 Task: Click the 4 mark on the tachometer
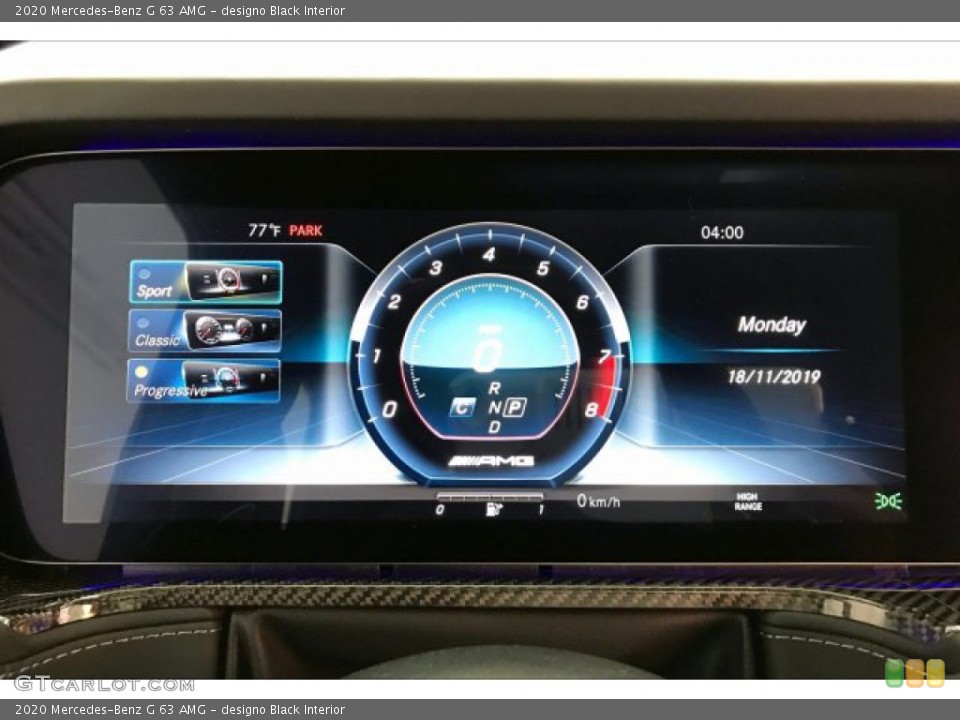pos(489,254)
